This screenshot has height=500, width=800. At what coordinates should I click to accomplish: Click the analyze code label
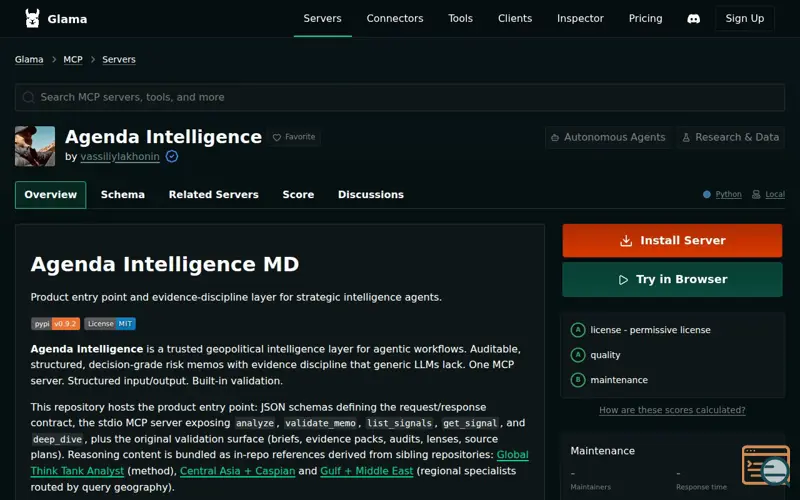(x=255, y=423)
